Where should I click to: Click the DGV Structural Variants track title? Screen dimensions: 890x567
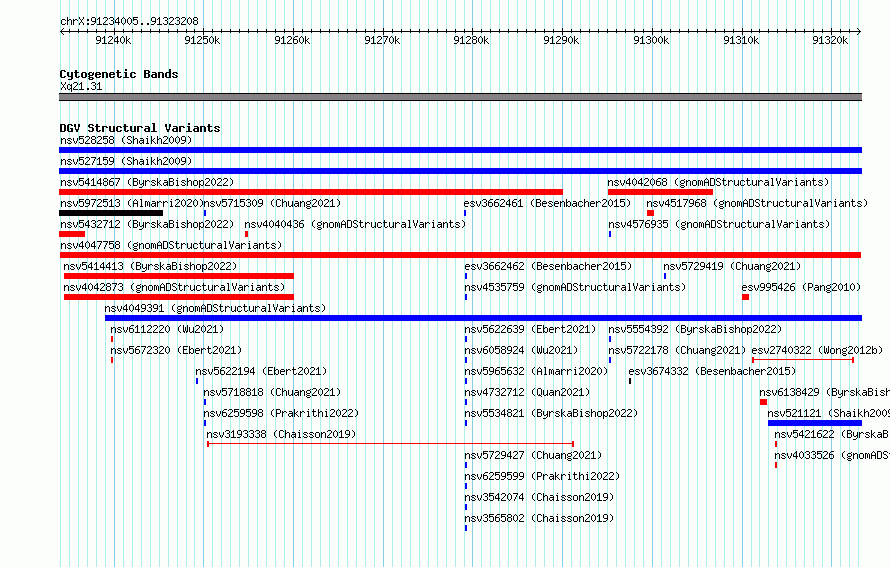[140, 128]
